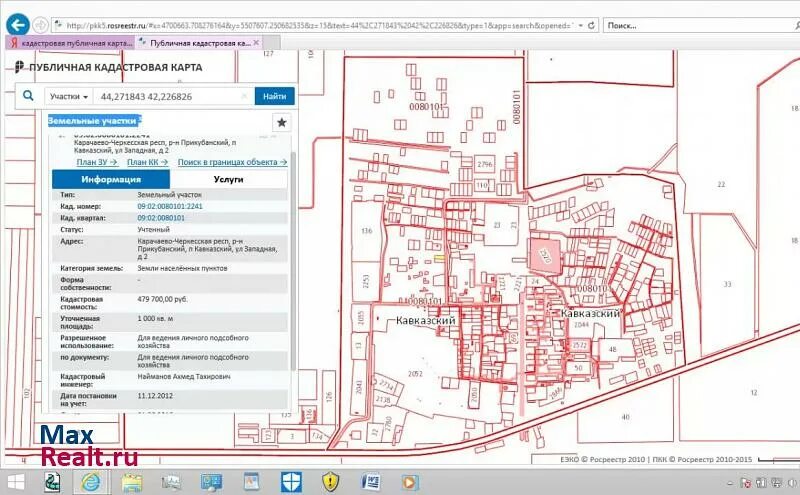Click the Земельные участки panel heading
The width and height of the screenshot is (800, 495).
tap(94, 121)
